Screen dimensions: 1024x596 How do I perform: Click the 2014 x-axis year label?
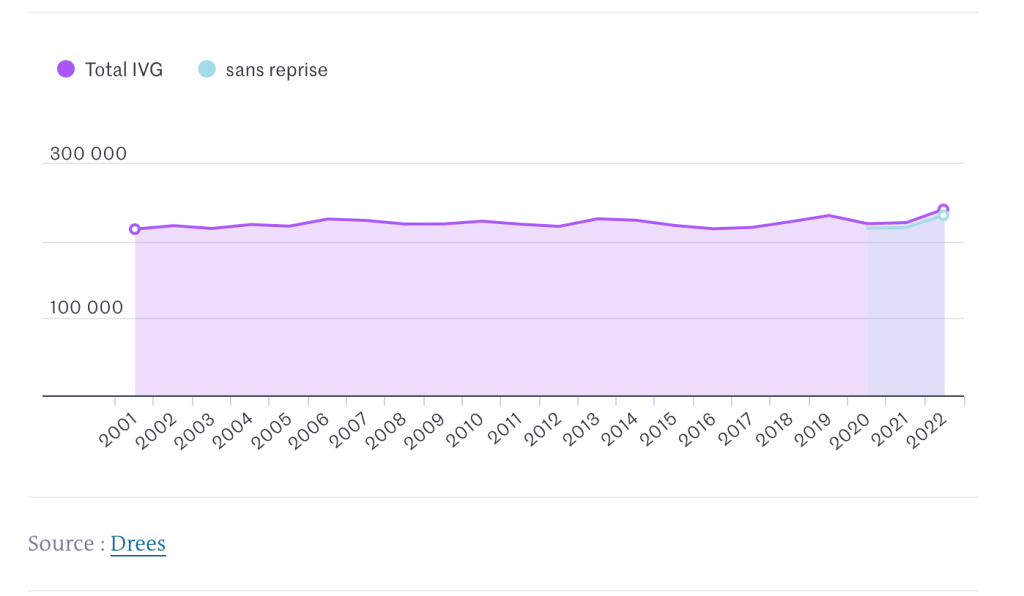pyautogui.click(x=620, y=432)
